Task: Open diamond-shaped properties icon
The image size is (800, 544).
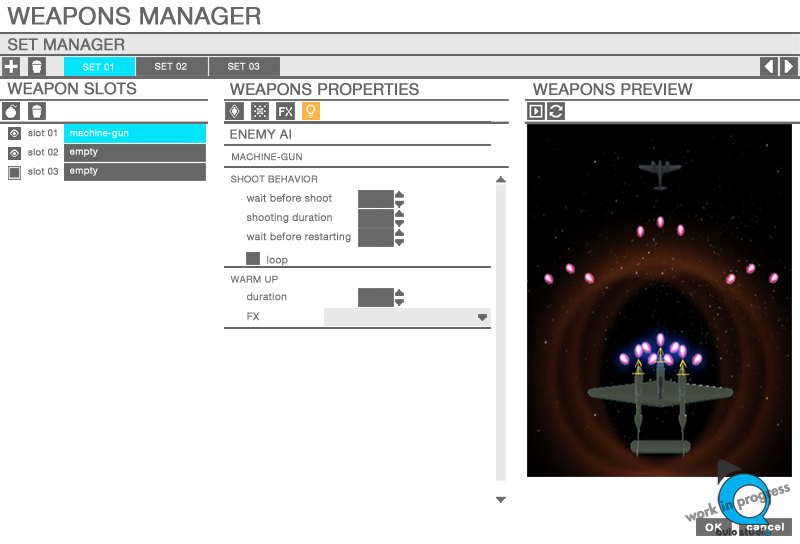Action: [x=234, y=111]
